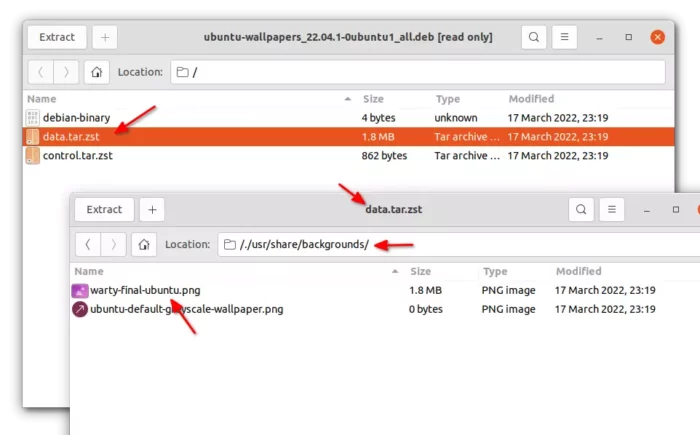Click Location field showing /./usr/share/backgrounds/
The height and width of the screenshot is (435, 700).
click(459, 244)
